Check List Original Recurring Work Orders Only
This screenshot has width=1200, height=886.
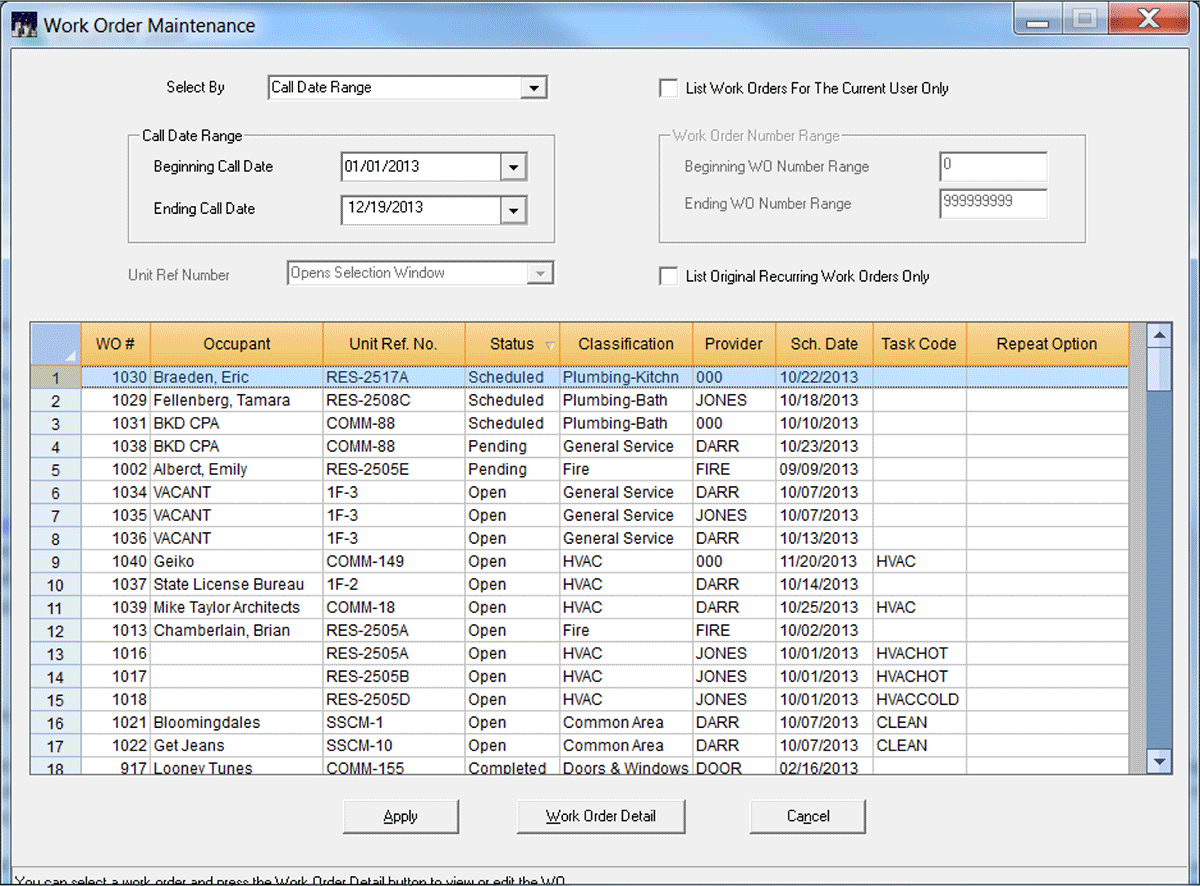pos(668,276)
